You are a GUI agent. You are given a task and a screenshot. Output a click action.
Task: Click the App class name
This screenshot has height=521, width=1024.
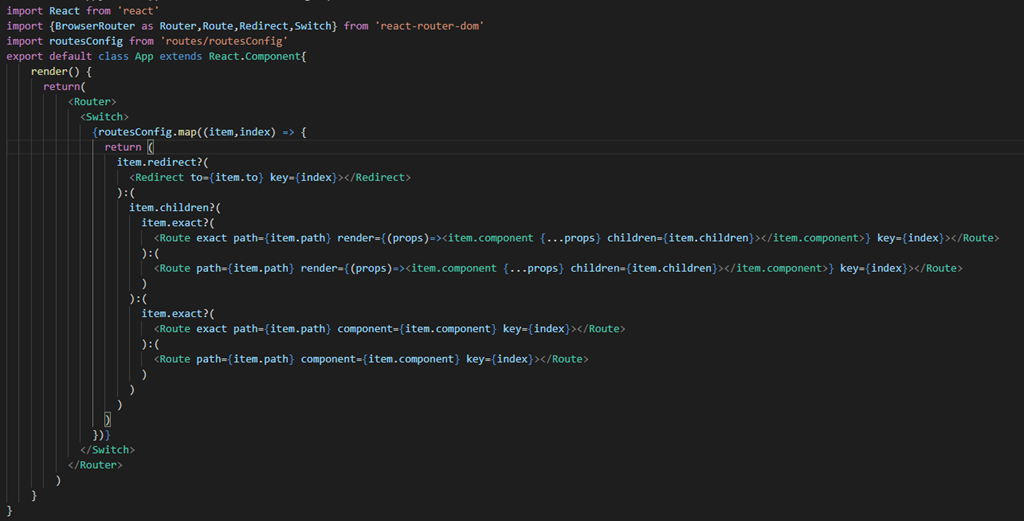pyautogui.click(x=144, y=56)
